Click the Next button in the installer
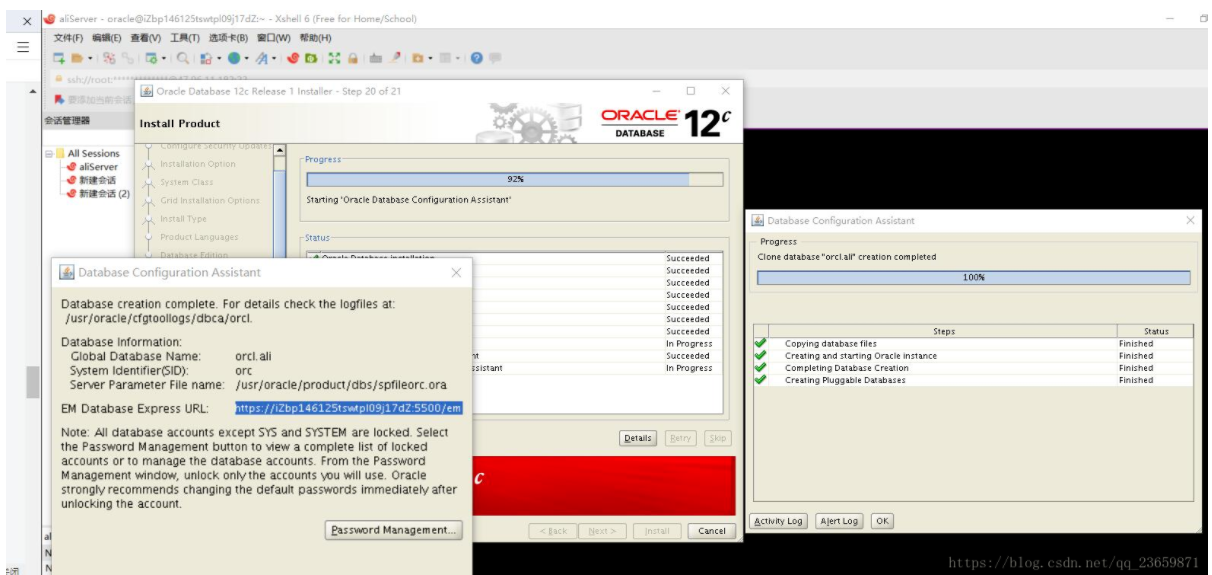Screen dimensions: 1212x575 point(603,530)
